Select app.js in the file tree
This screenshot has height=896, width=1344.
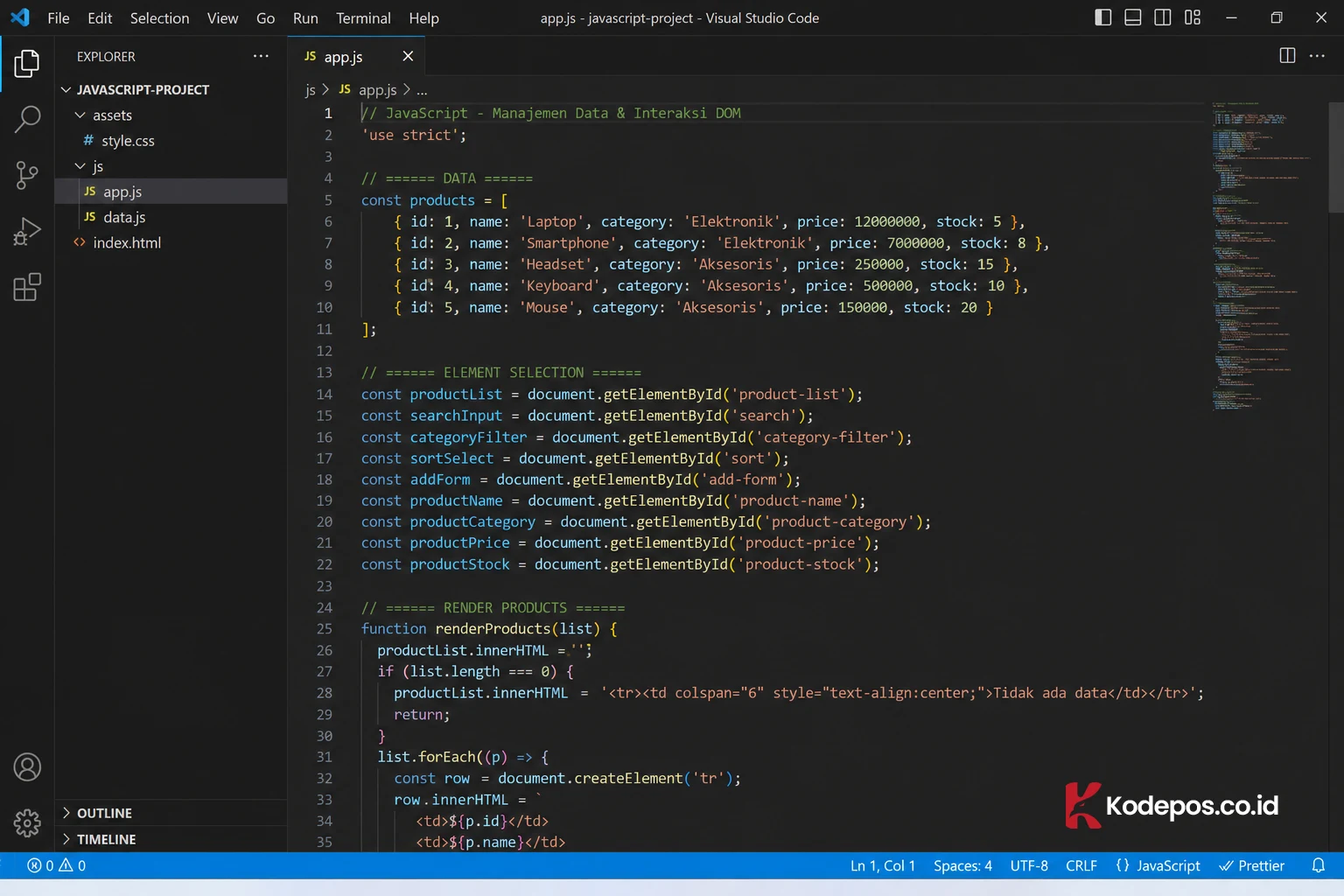pos(171,191)
